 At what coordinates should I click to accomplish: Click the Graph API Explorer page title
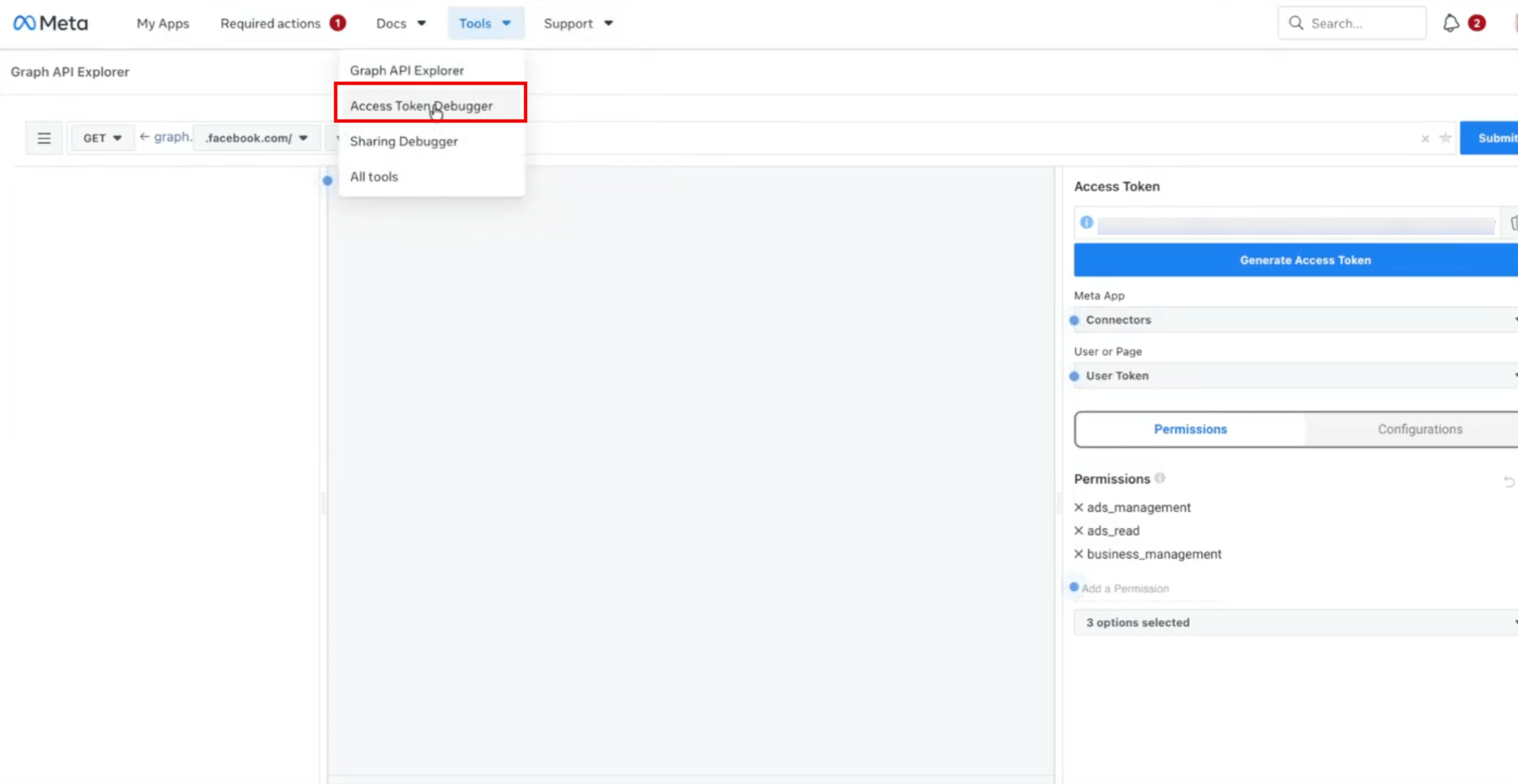pos(70,72)
